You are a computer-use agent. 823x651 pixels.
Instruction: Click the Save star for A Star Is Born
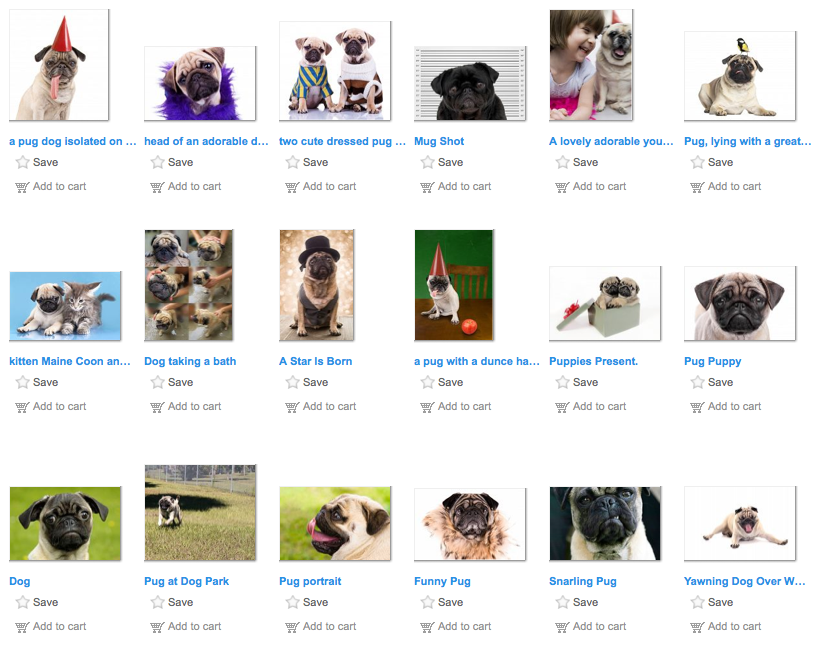pos(292,382)
